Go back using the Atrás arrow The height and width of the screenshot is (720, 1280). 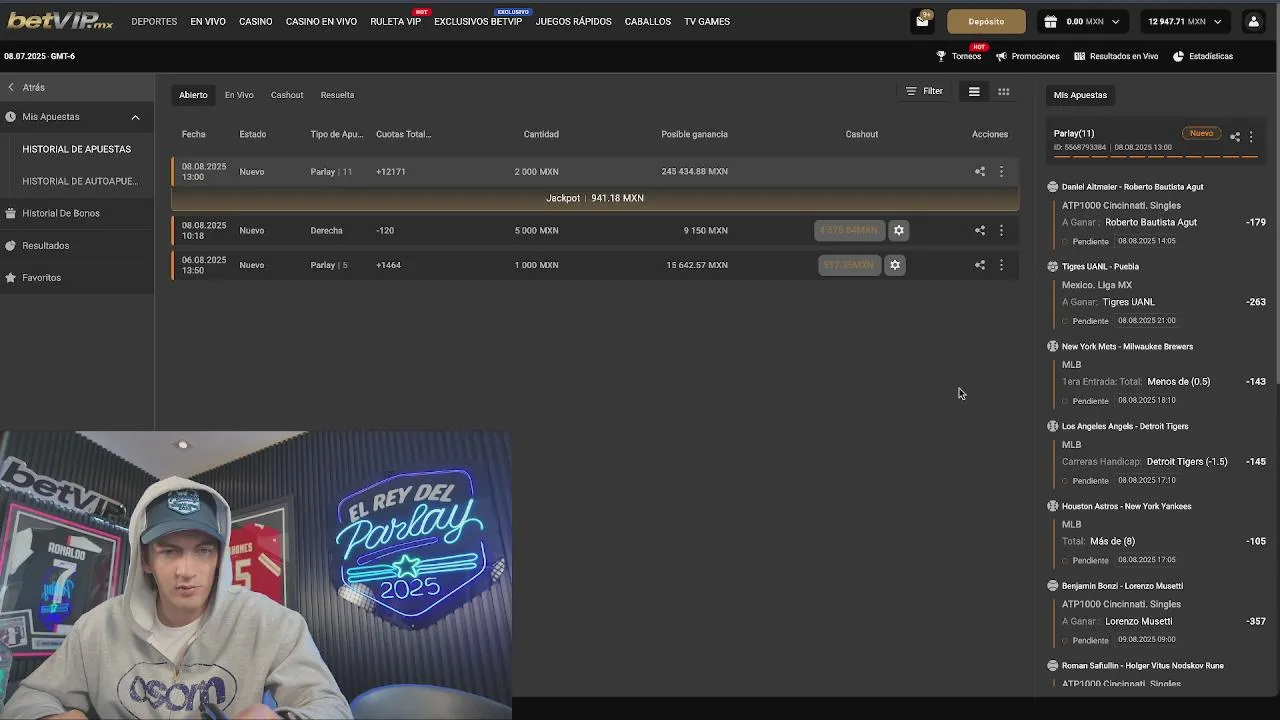coord(11,87)
